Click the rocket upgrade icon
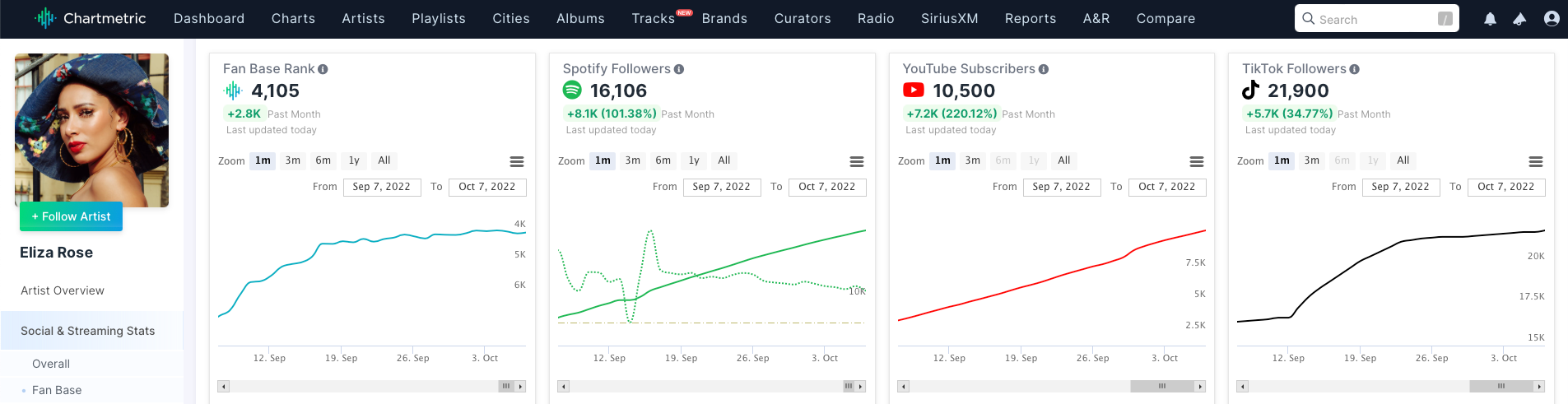 [1519, 19]
